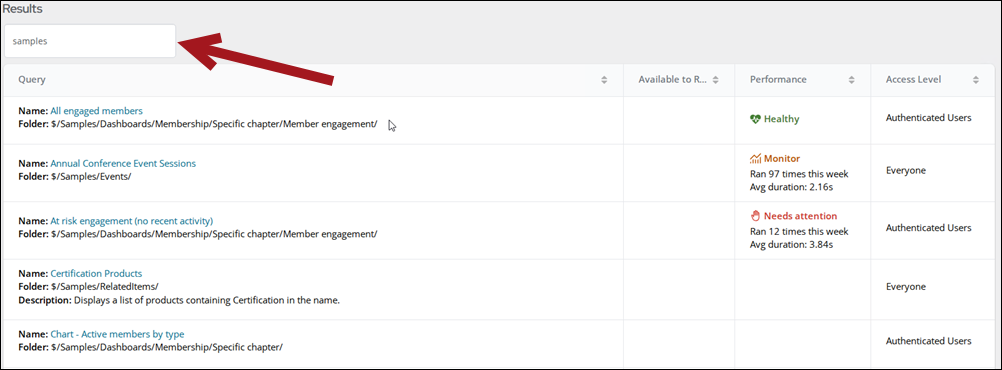This screenshot has width=1002, height=370.
Task: Click the Access Level header label
Action: tap(914, 80)
